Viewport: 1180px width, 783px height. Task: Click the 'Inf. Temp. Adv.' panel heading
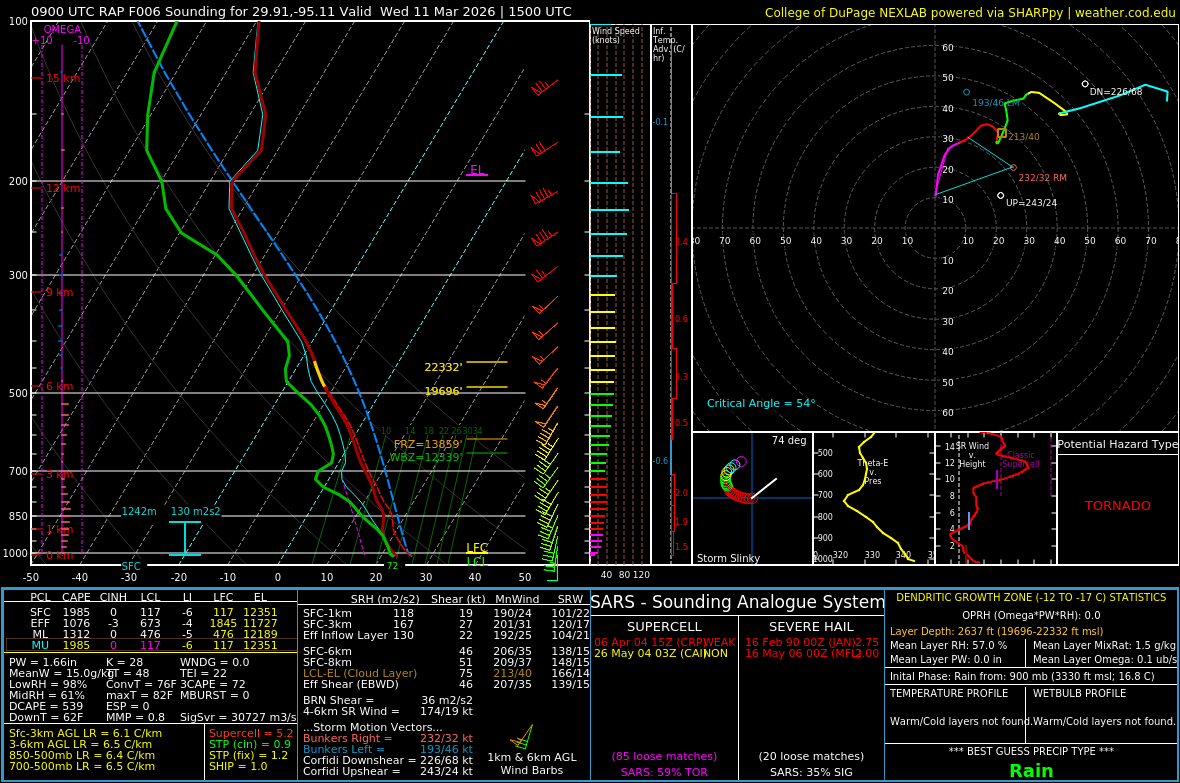click(x=668, y=44)
